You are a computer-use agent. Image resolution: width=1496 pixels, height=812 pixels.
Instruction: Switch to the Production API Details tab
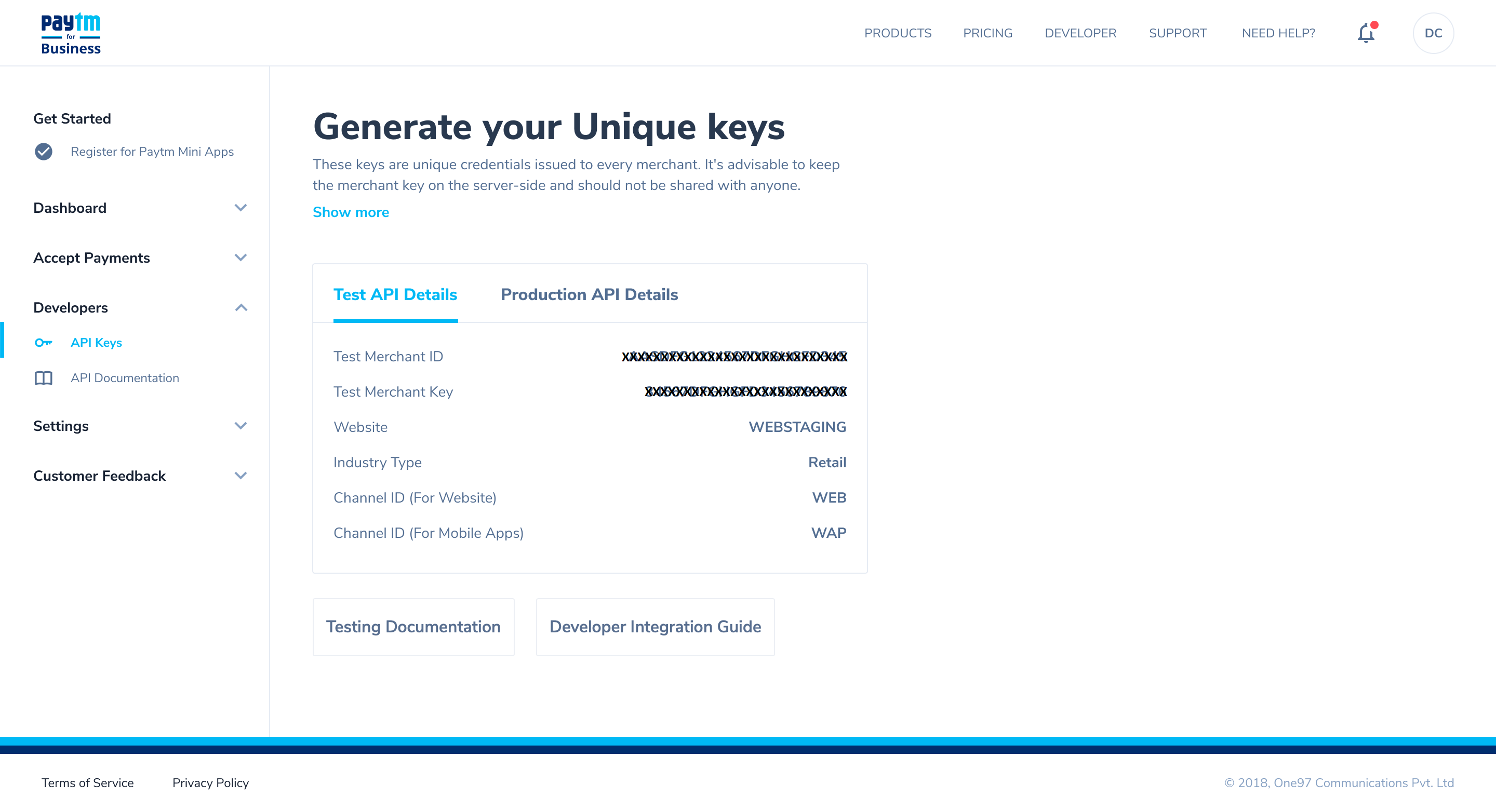pyautogui.click(x=590, y=294)
